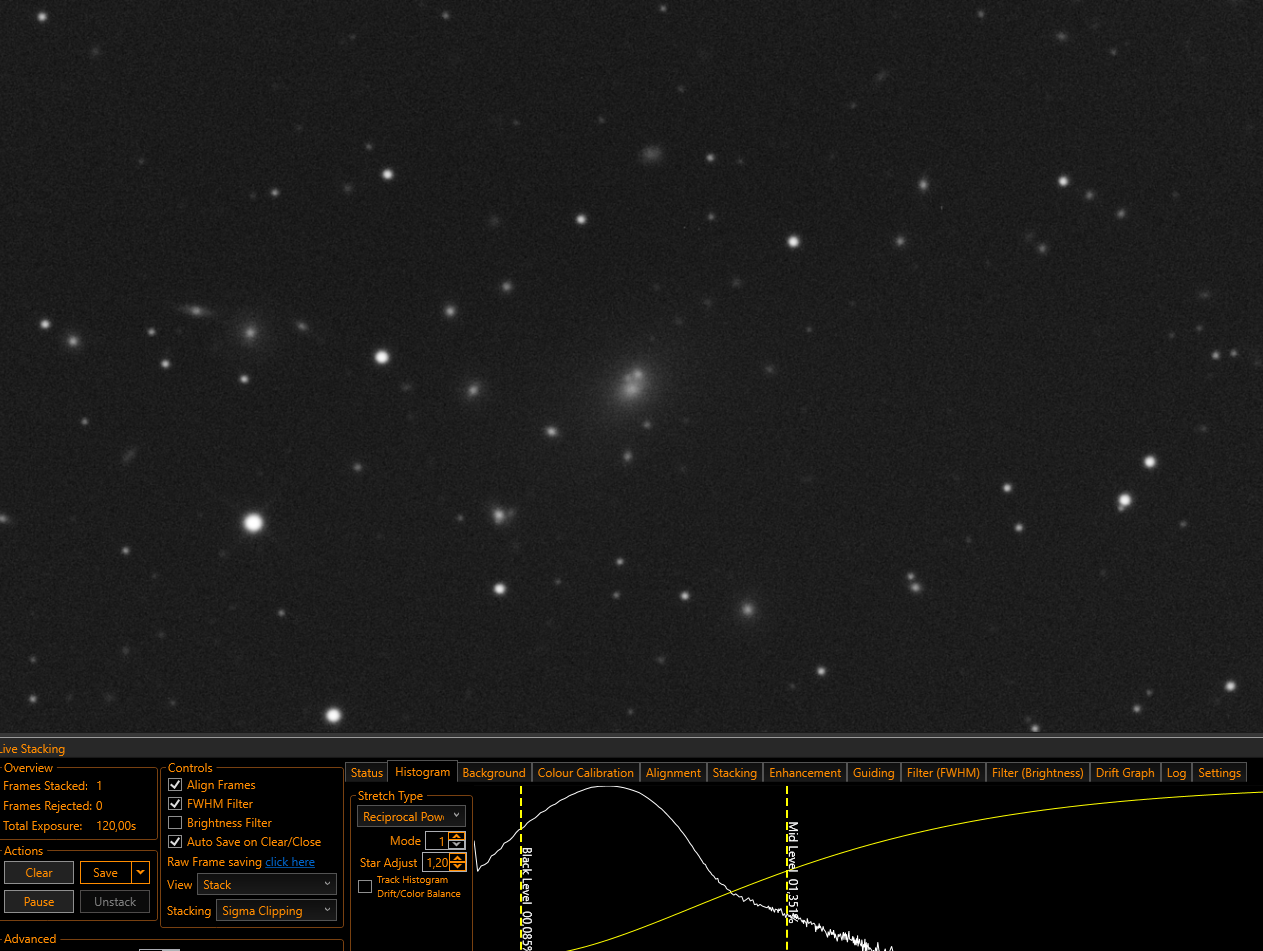Decrease Star Adjust with down arrow
1263x951 pixels.
tap(458, 867)
